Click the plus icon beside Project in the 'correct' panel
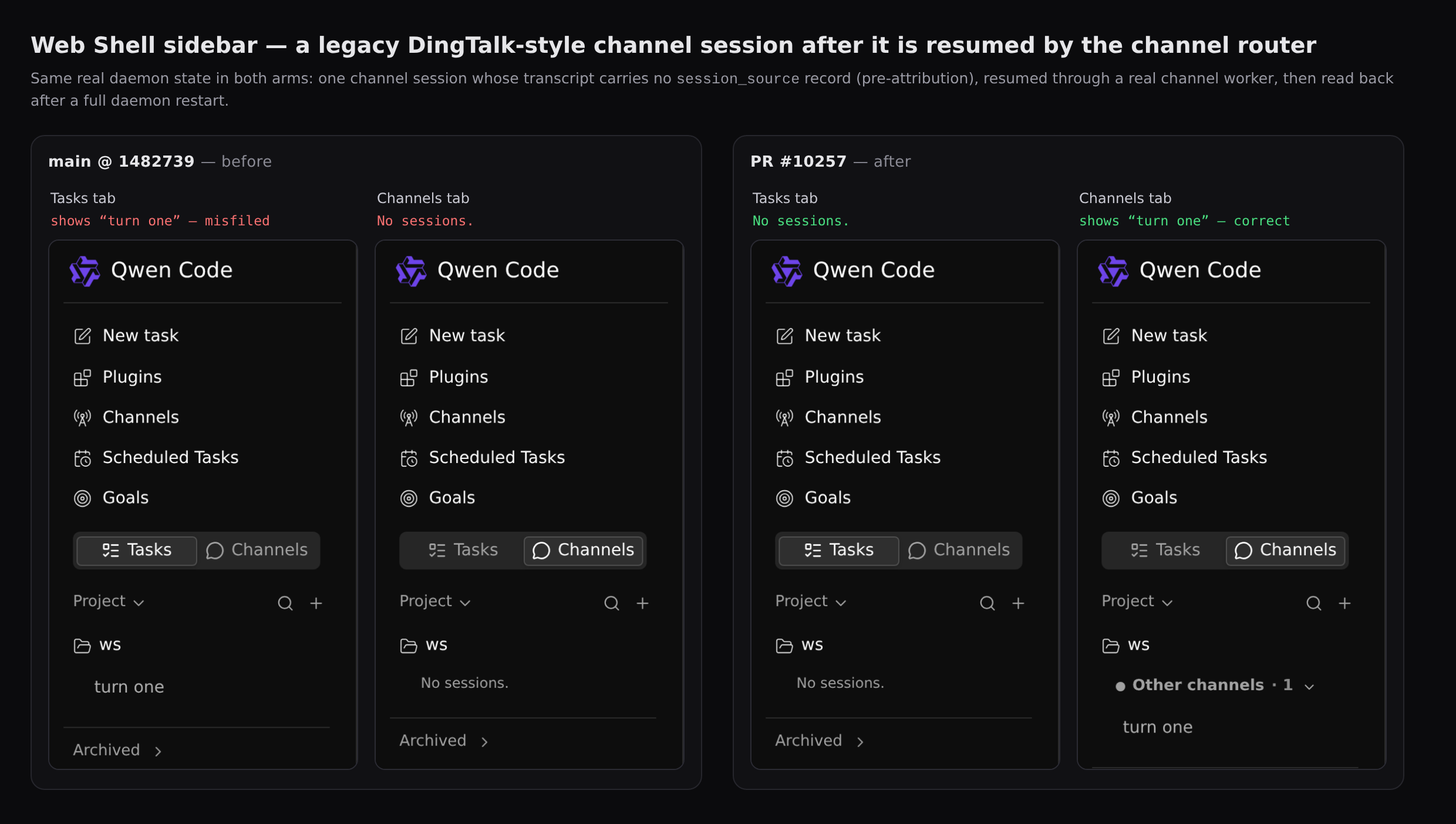 [x=1344, y=603]
